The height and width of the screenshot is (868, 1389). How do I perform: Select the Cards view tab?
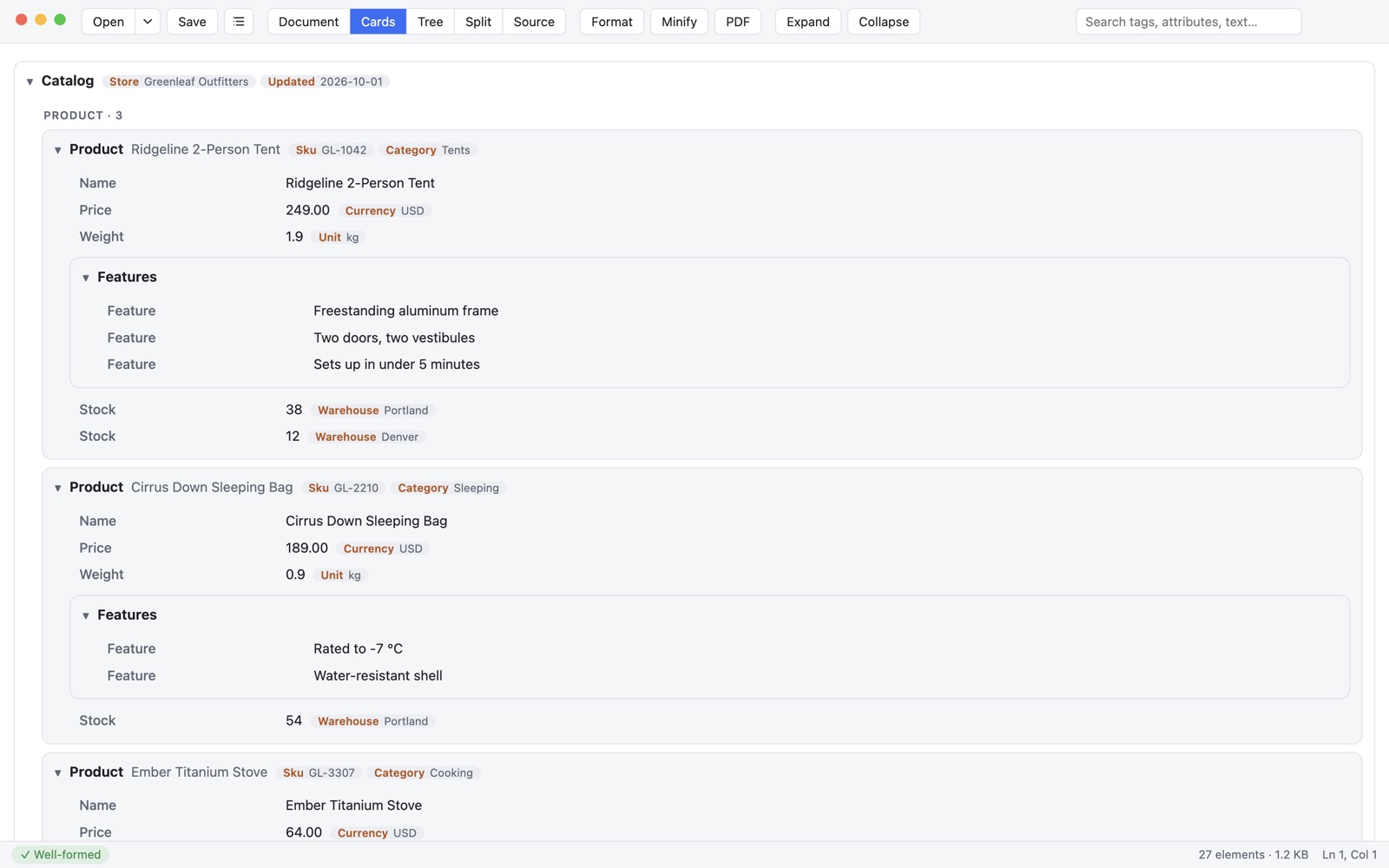pos(378,22)
